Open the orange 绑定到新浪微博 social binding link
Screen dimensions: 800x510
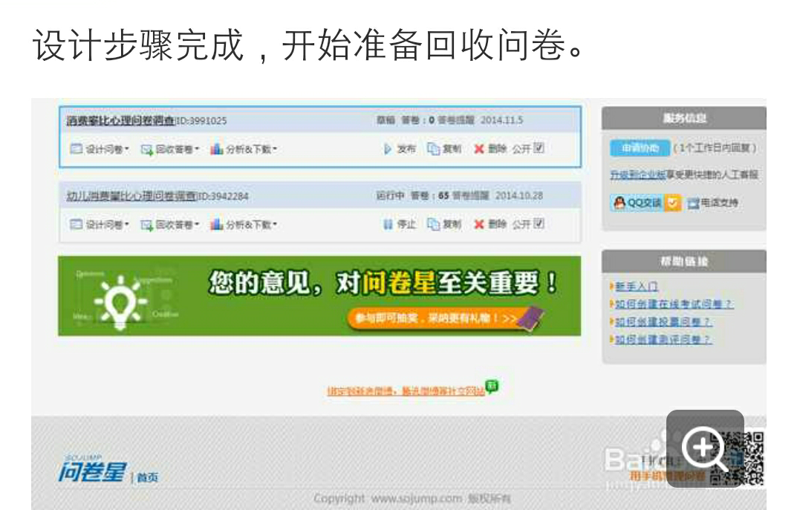[406, 391]
